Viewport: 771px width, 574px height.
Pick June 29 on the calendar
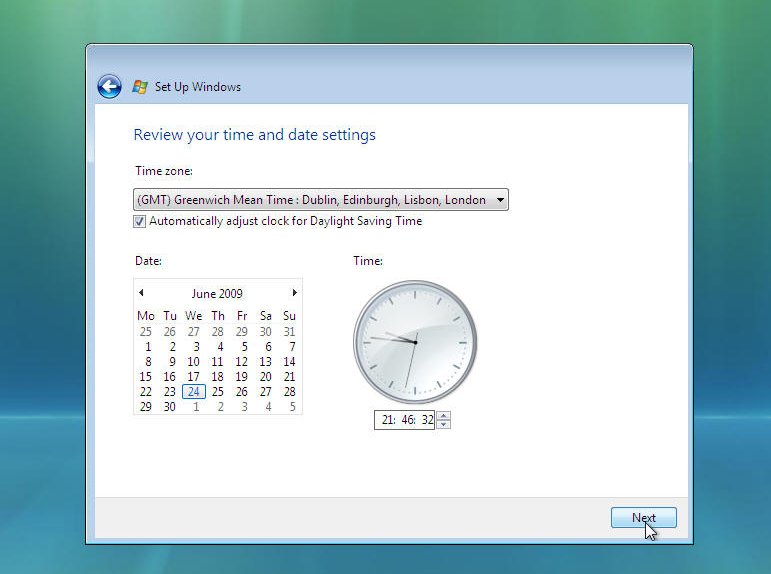click(146, 407)
